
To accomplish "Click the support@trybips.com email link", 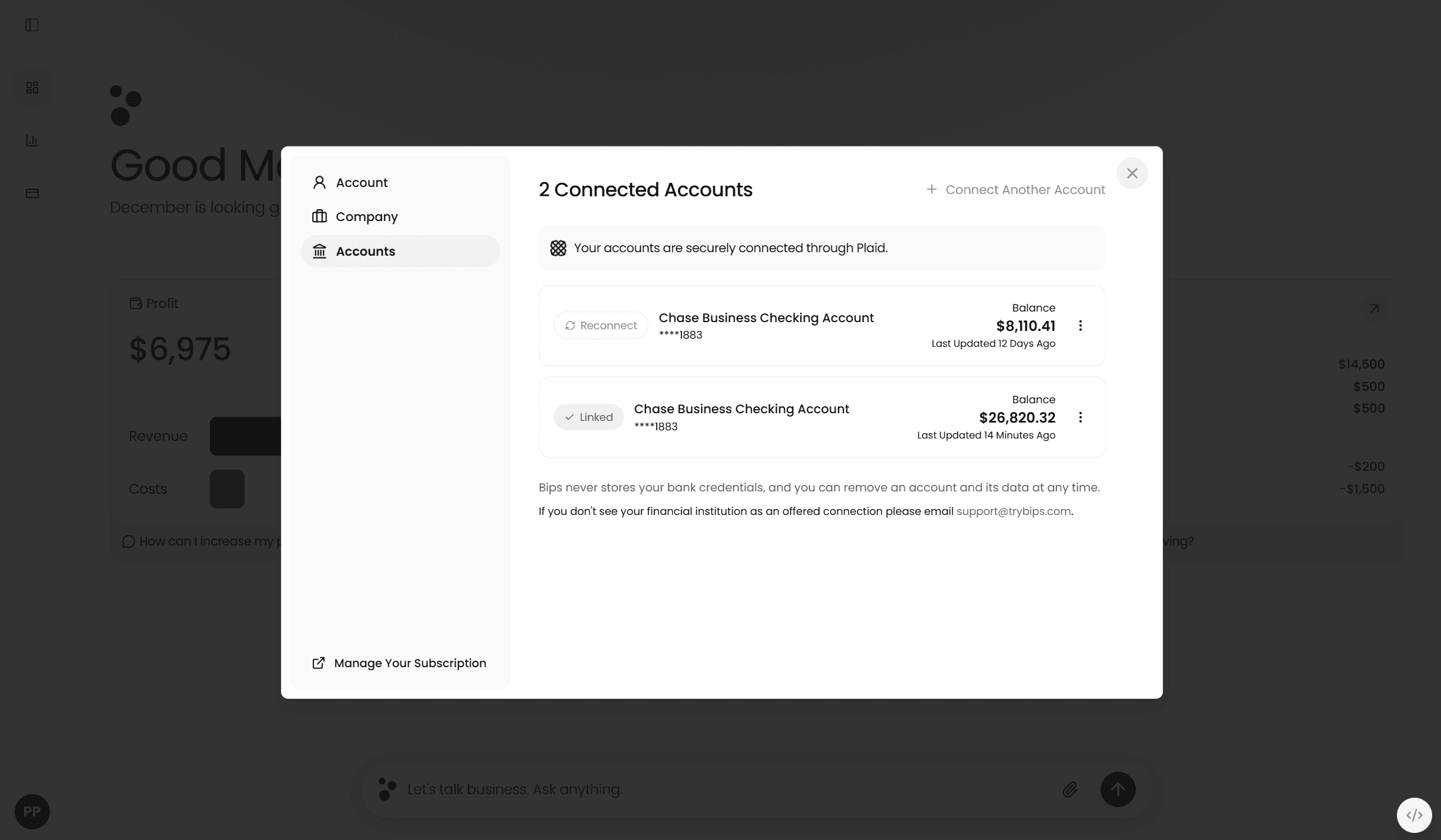I will pos(1013,511).
